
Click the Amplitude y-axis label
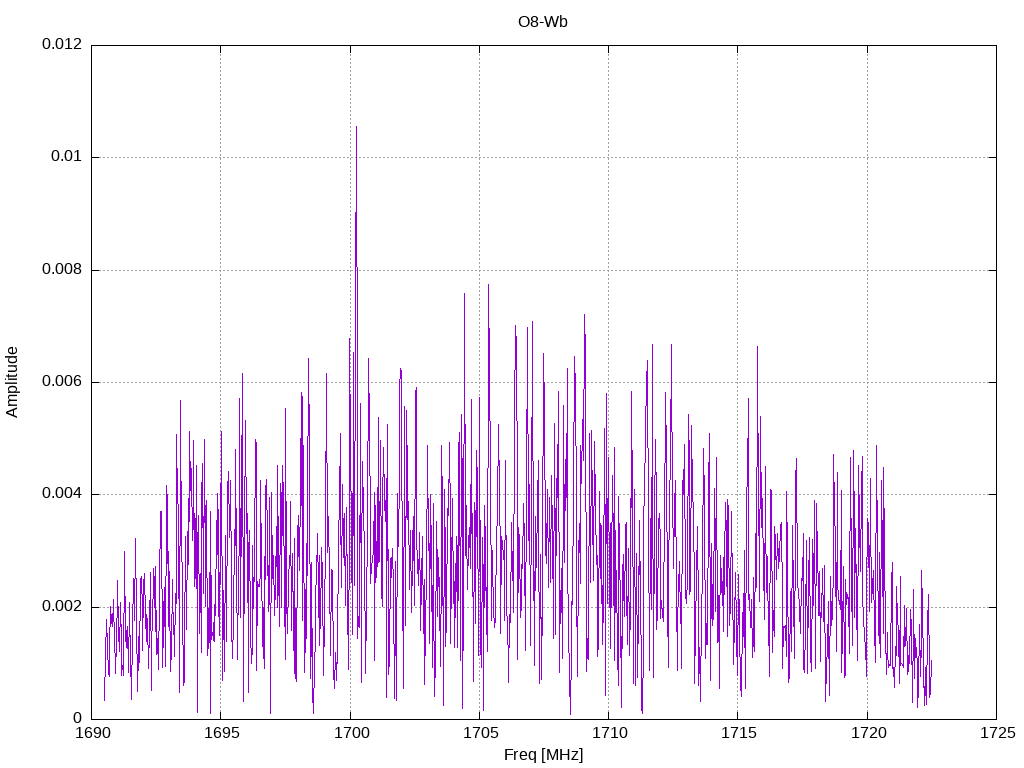(12, 382)
